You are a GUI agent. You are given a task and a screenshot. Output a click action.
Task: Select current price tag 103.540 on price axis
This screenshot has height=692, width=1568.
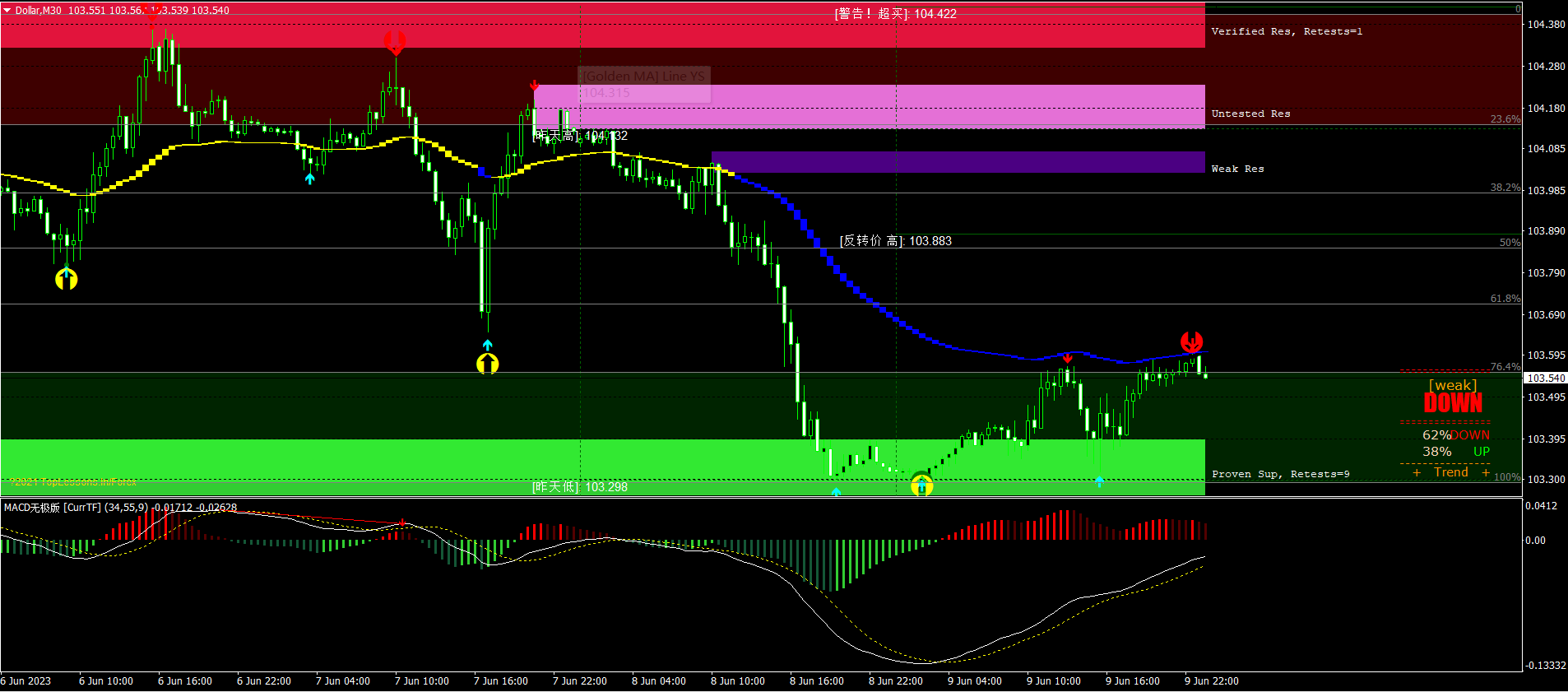[x=1546, y=378]
